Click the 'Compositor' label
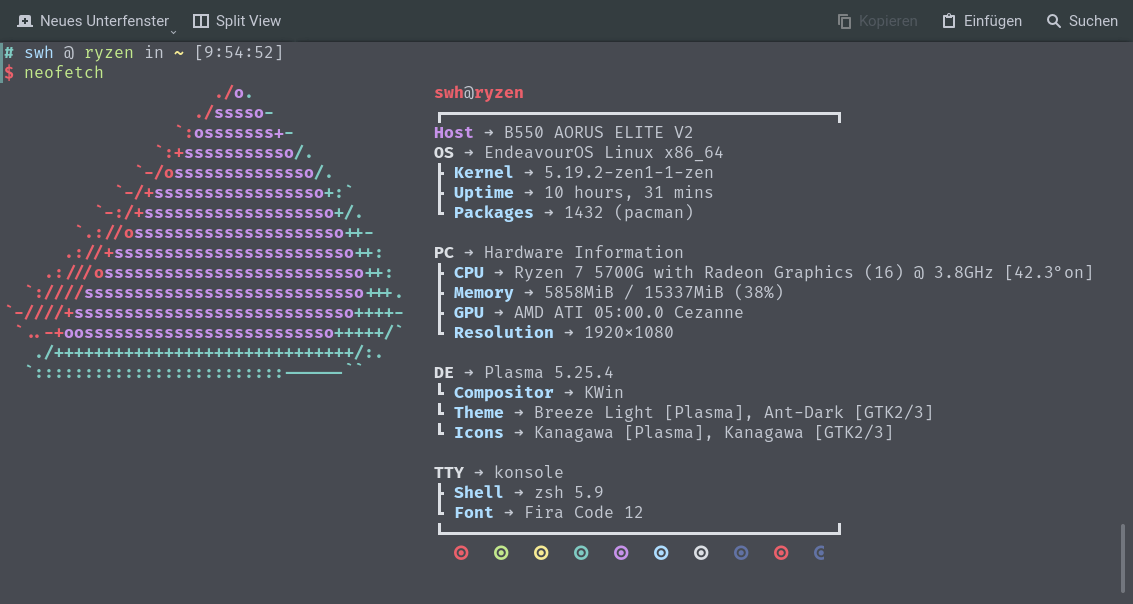This screenshot has height=604, width=1133. pos(504,392)
